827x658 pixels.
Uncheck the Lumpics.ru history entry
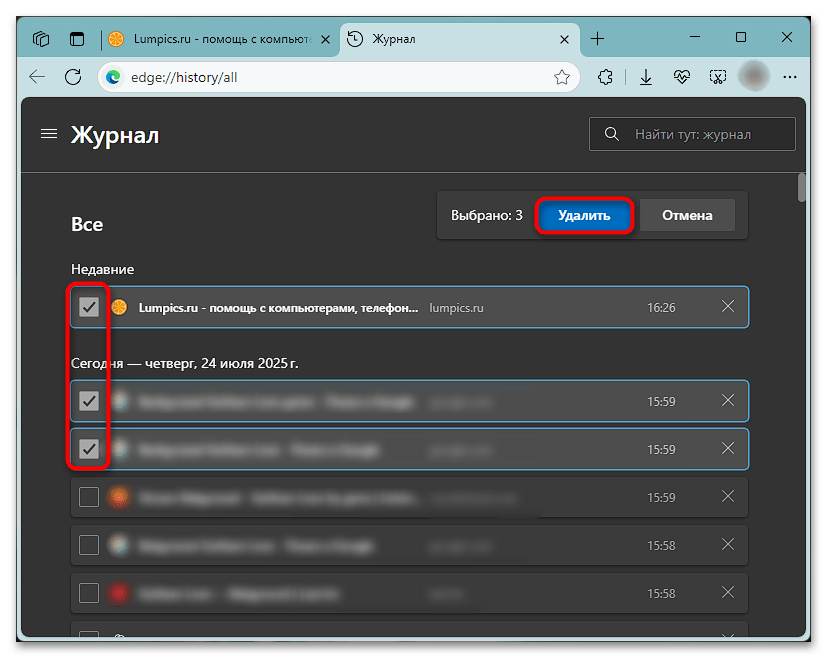click(x=88, y=307)
